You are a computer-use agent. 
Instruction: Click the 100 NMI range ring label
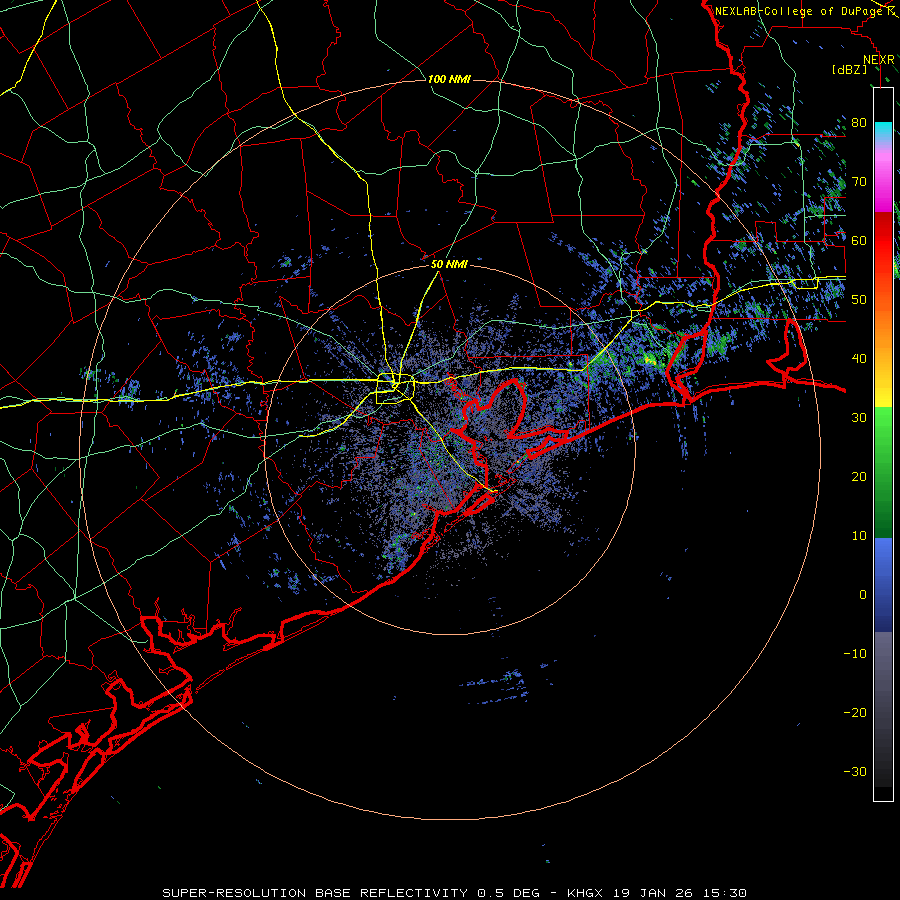pos(449,79)
